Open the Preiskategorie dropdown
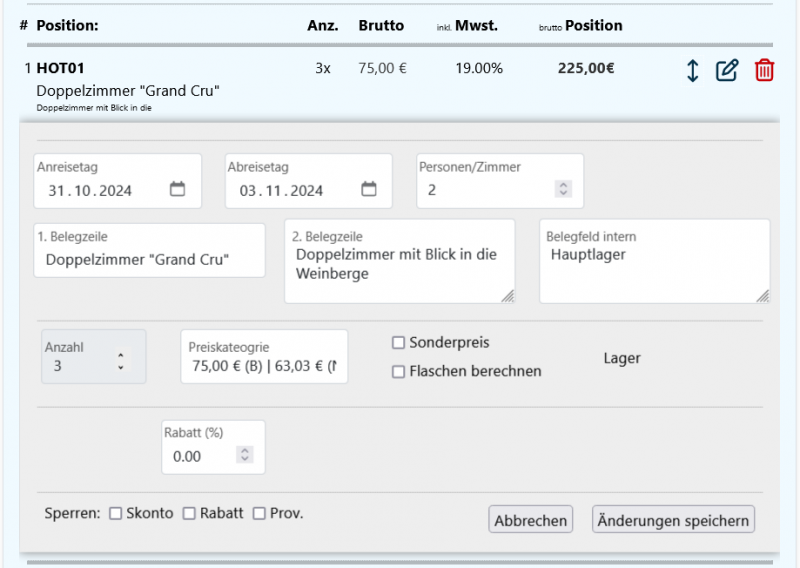 [264, 366]
